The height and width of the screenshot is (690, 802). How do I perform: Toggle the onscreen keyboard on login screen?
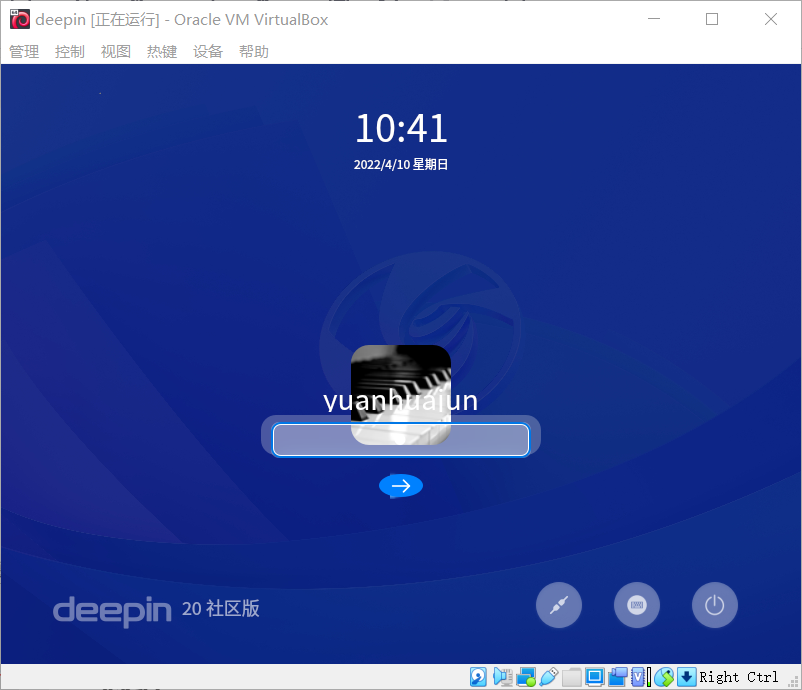coord(637,604)
